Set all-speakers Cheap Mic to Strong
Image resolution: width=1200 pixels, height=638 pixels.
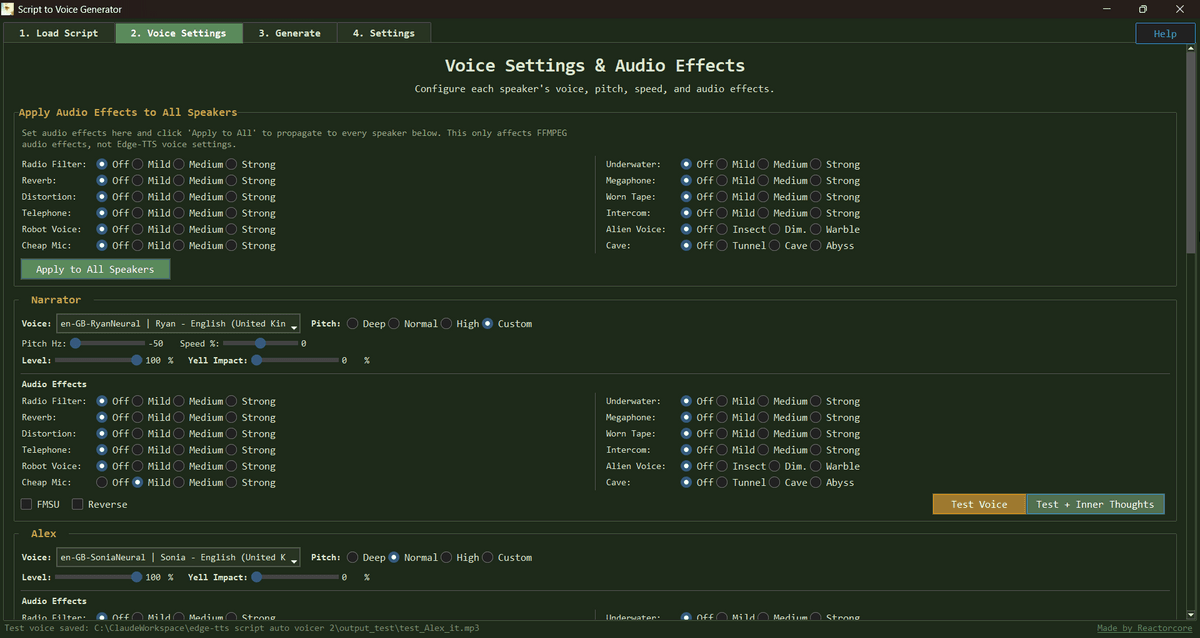[x=250, y=246]
